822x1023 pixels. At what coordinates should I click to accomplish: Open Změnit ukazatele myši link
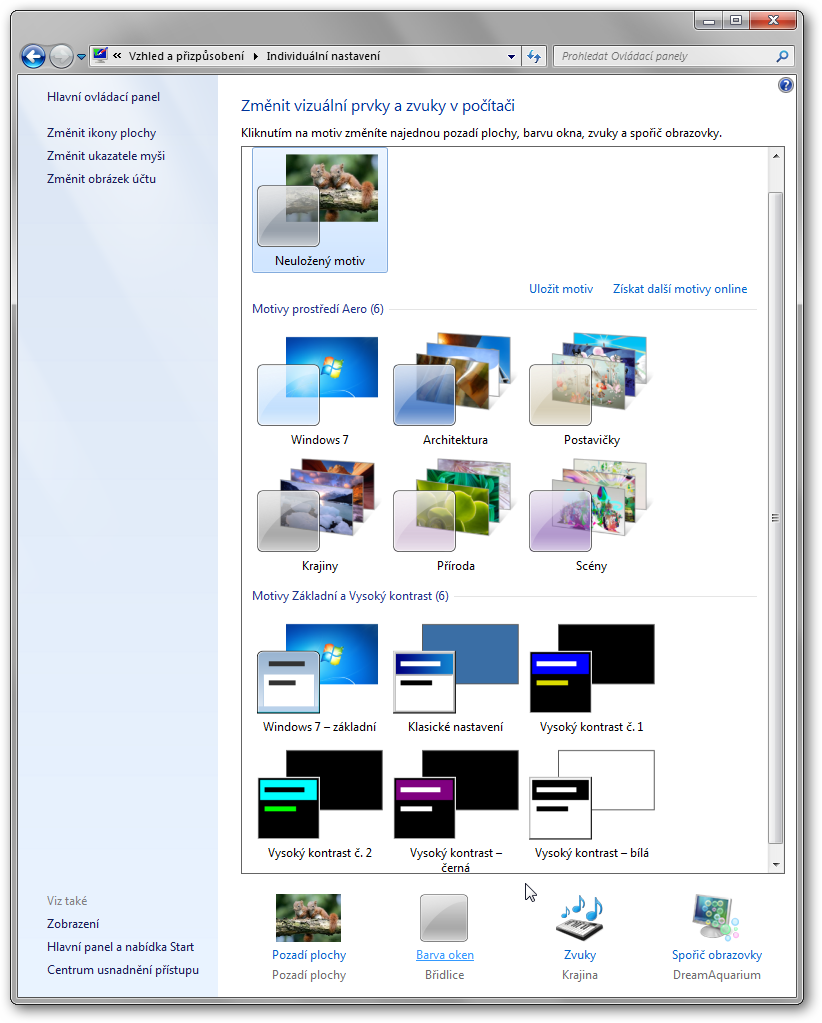[106, 156]
